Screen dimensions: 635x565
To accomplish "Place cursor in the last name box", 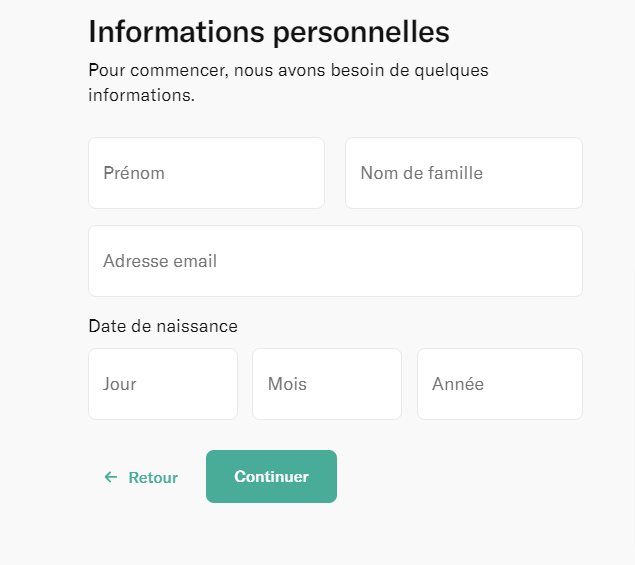I will tap(463, 173).
